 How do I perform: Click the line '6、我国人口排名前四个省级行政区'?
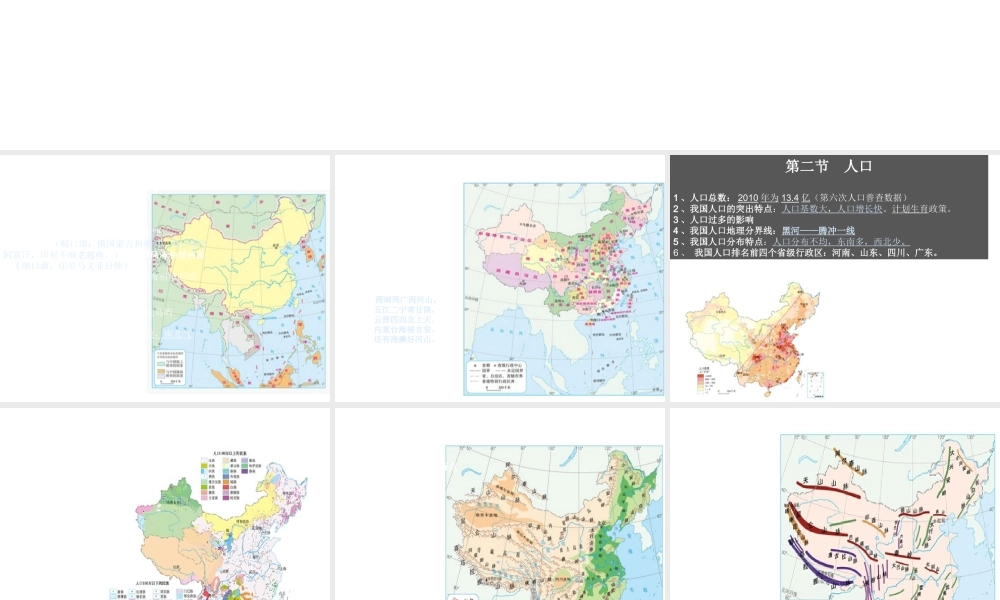[x=806, y=252]
